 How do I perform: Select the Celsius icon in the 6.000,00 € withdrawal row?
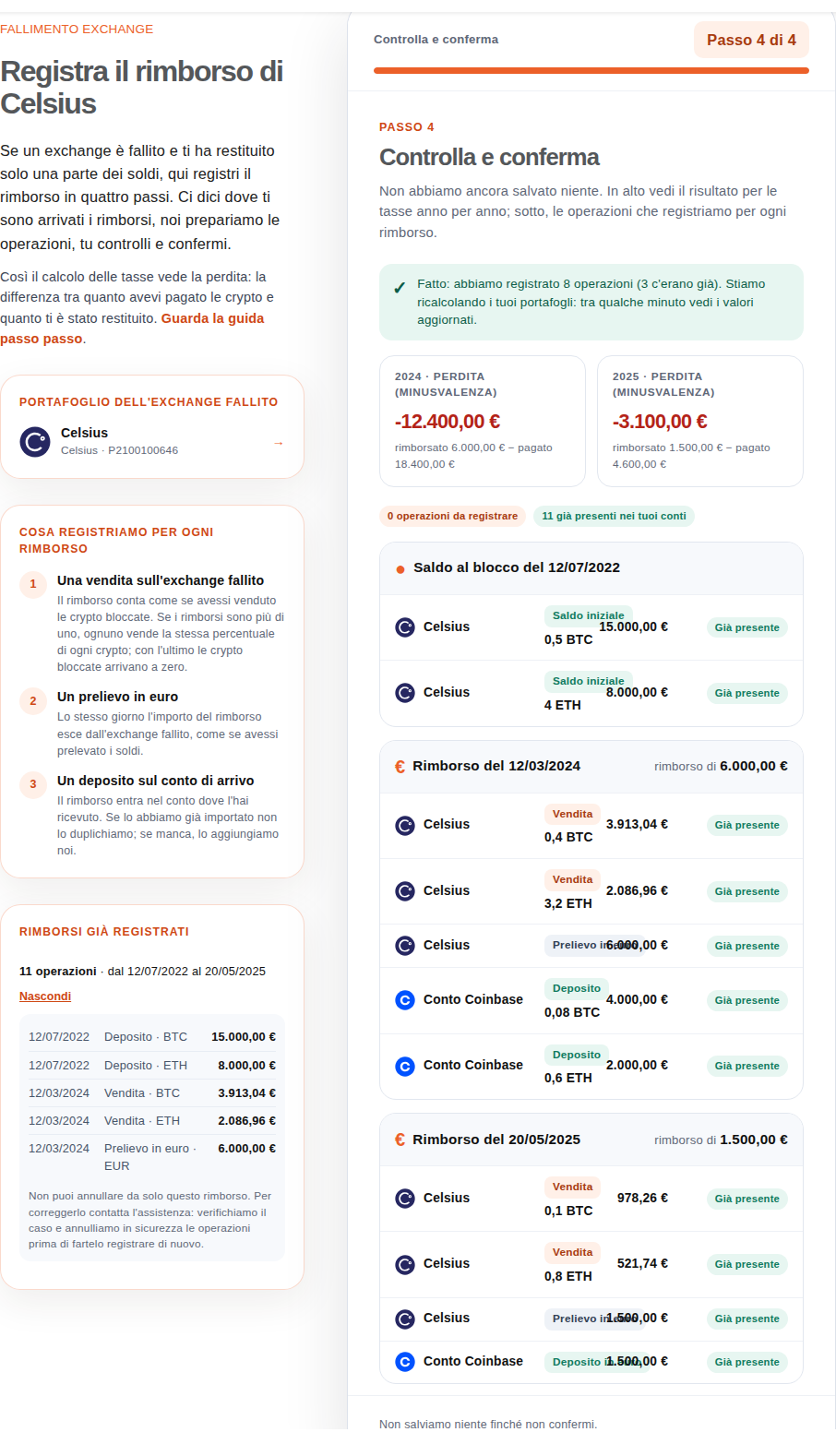[x=405, y=946]
